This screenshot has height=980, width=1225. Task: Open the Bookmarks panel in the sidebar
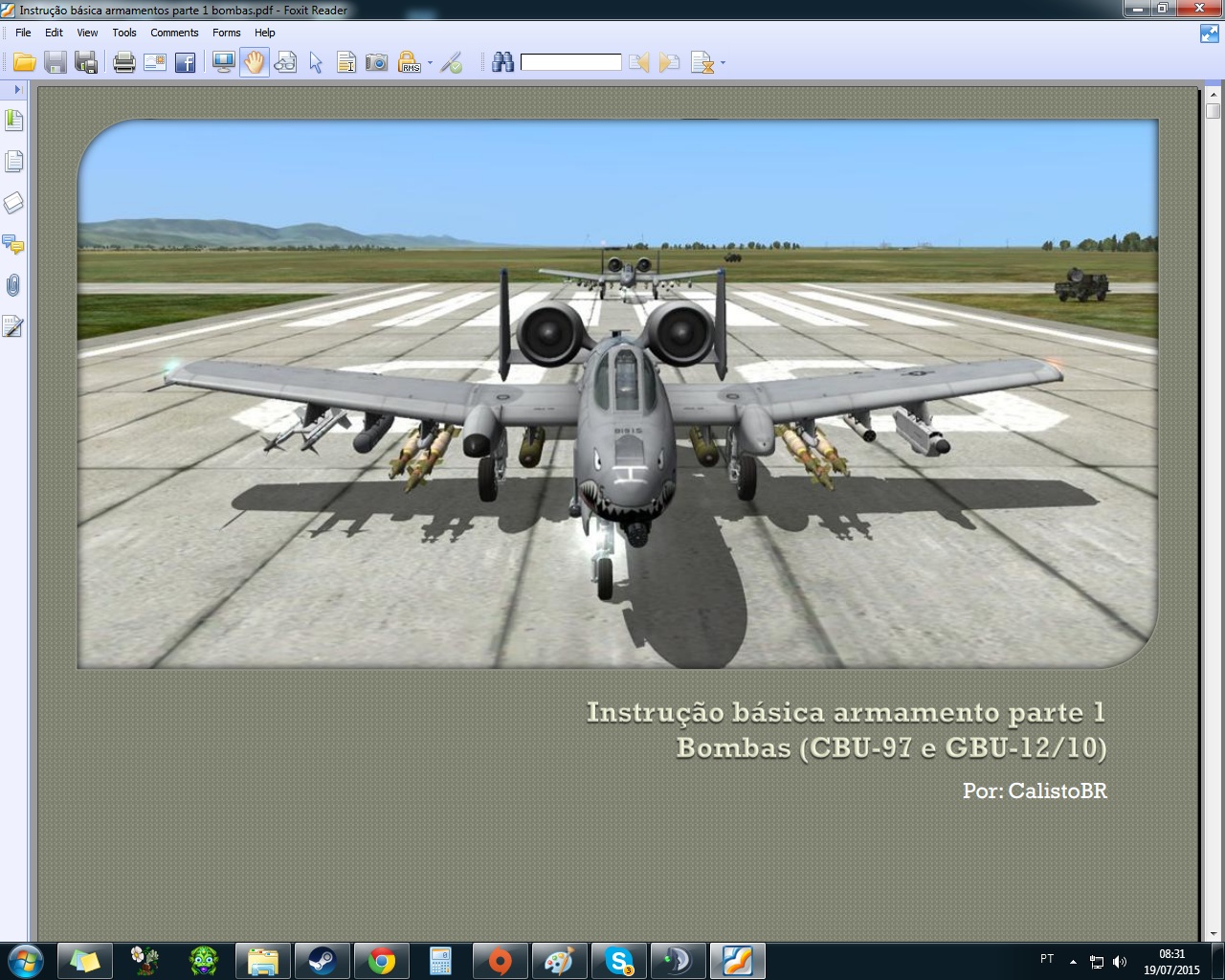click(x=13, y=121)
